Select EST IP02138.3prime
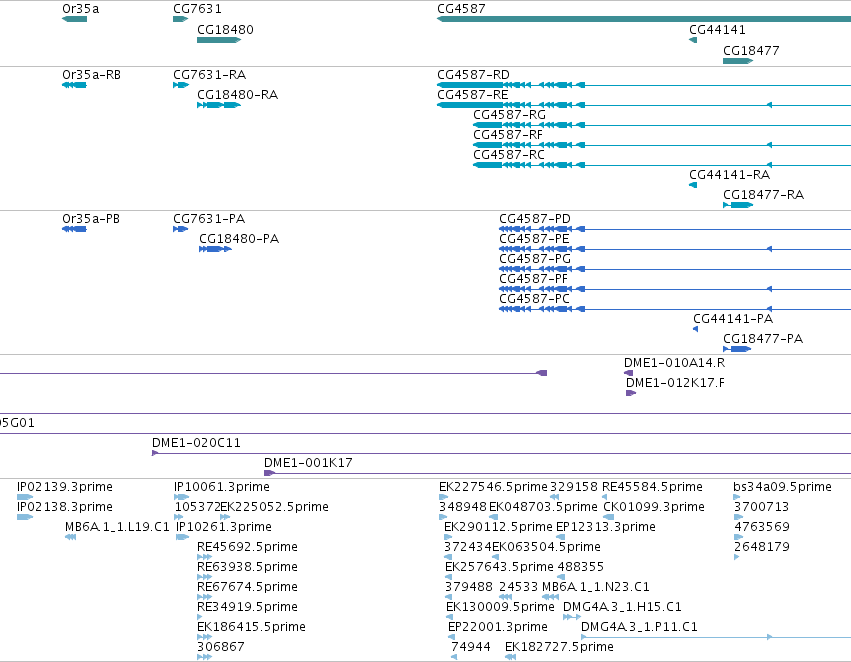 (25, 517)
